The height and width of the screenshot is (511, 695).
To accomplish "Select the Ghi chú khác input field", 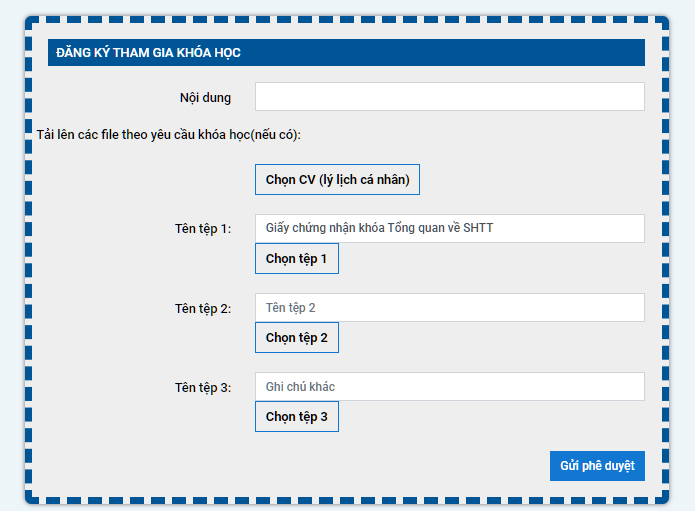I will coord(449,387).
